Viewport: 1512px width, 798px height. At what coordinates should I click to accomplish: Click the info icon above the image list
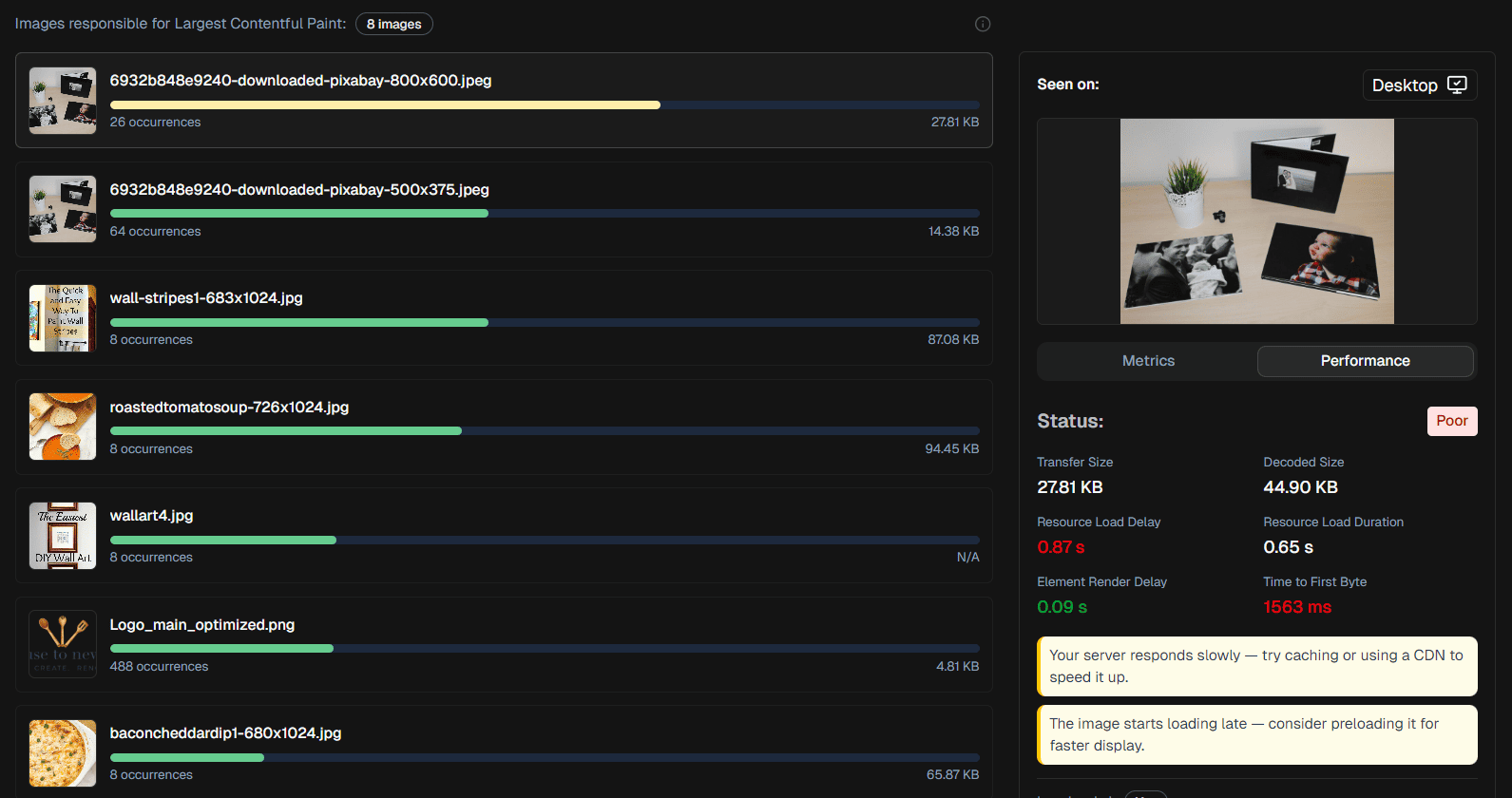(983, 24)
